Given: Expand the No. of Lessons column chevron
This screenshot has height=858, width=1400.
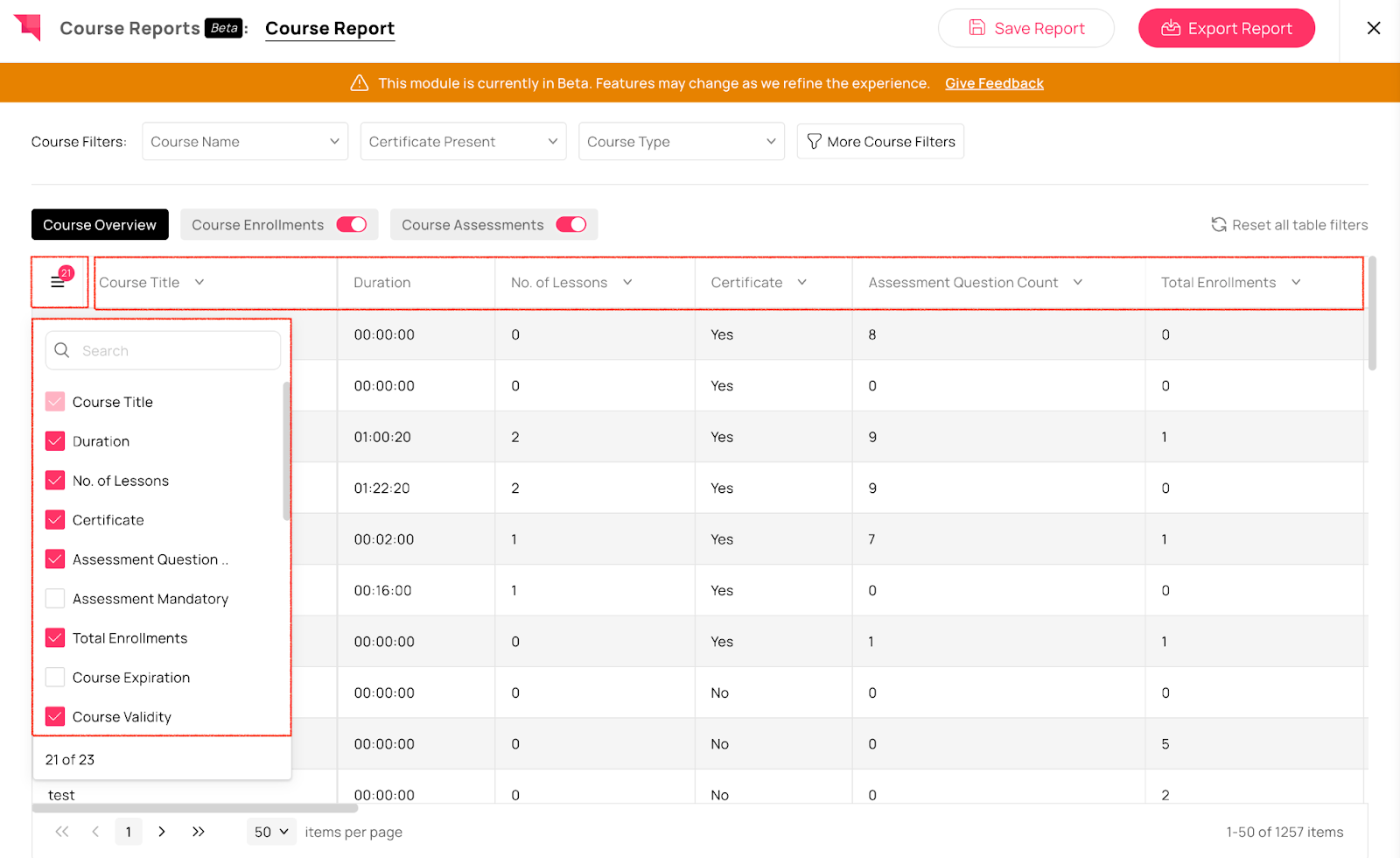Looking at the screenshot, I should (627, 282).
